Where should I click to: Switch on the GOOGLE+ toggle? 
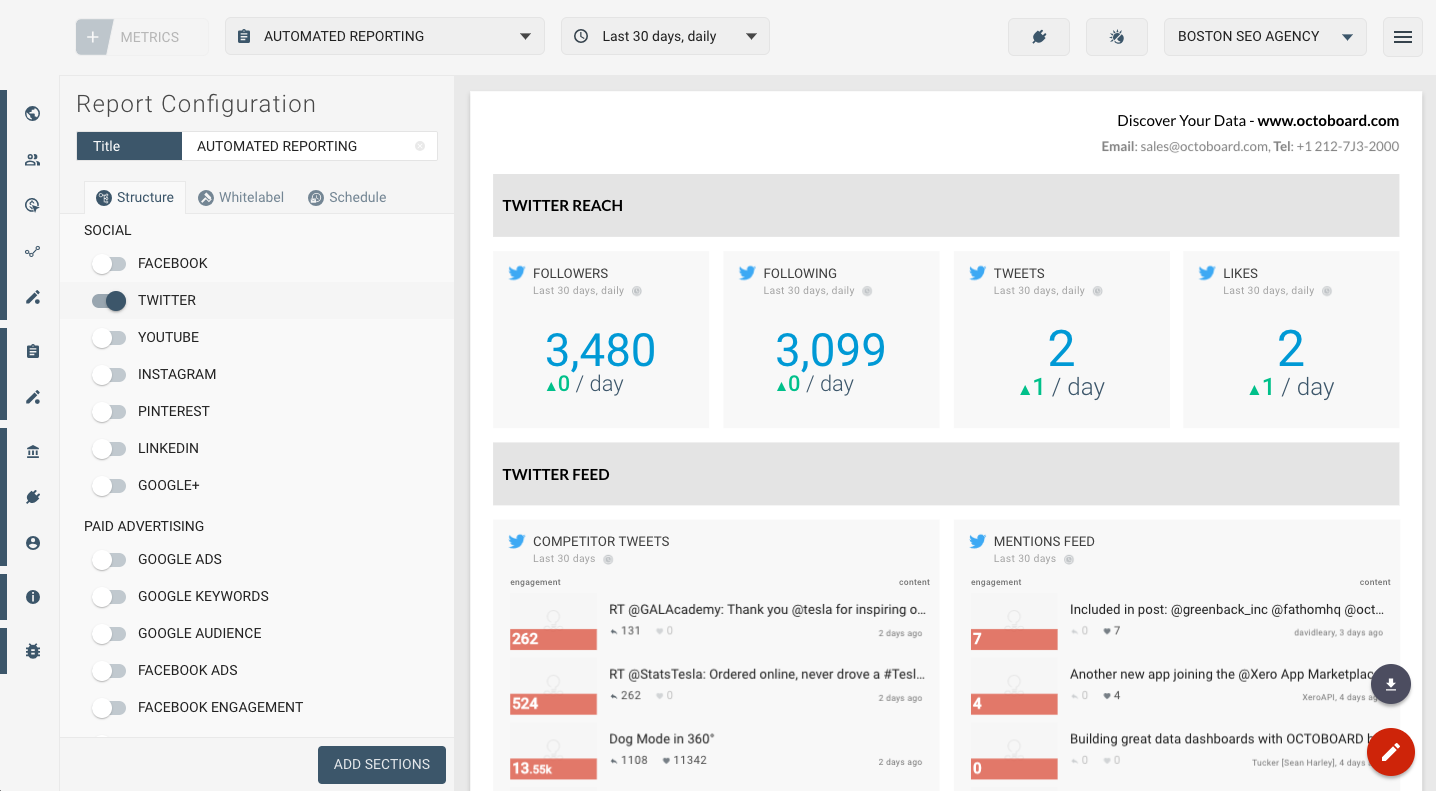tap(108, 485)
